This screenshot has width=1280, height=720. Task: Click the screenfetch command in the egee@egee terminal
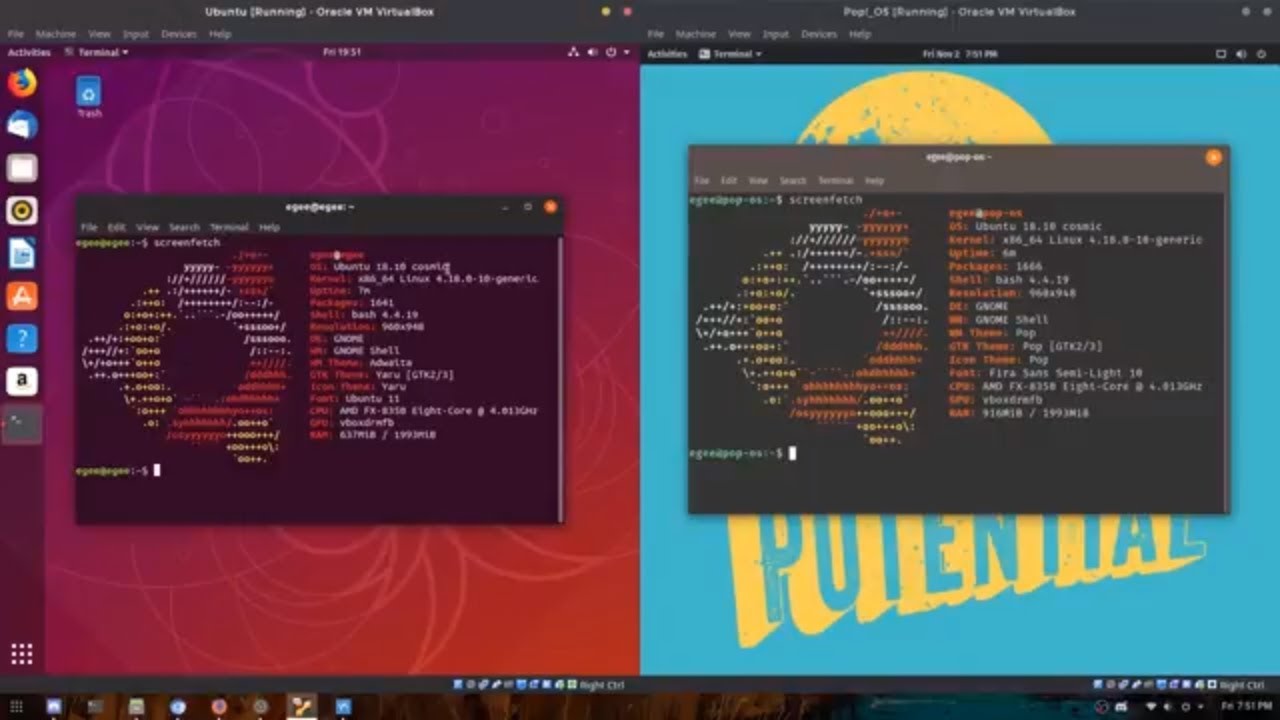point(187,243)
